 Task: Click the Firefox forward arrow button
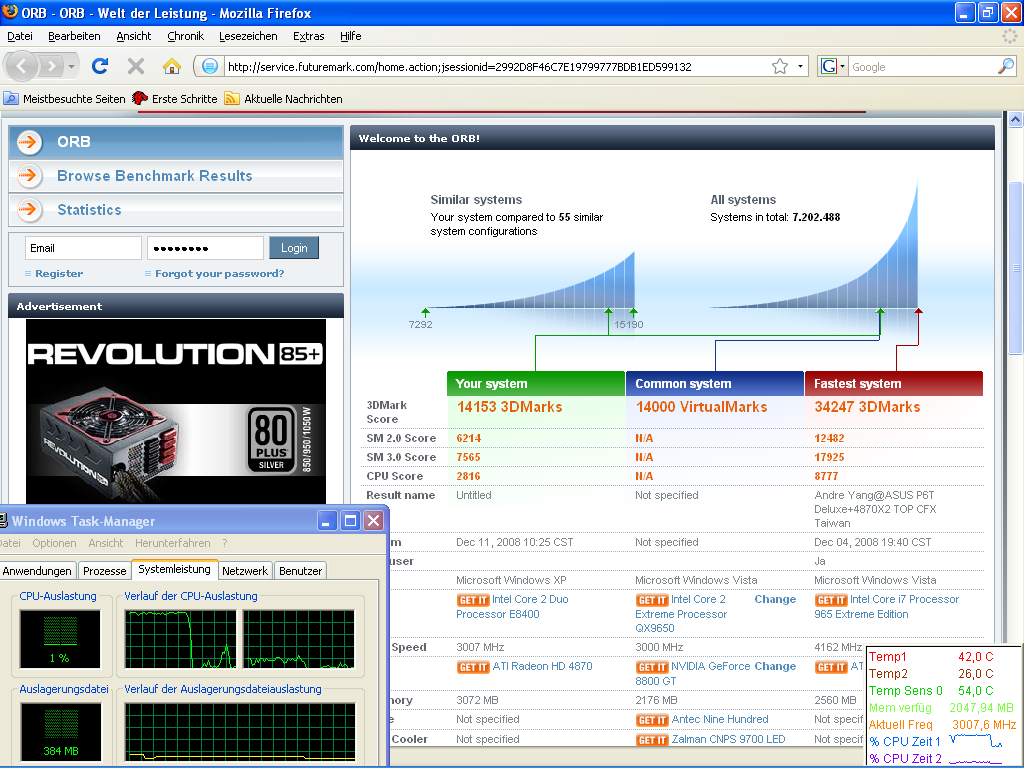pyautogui.click(x=52, y=66)
